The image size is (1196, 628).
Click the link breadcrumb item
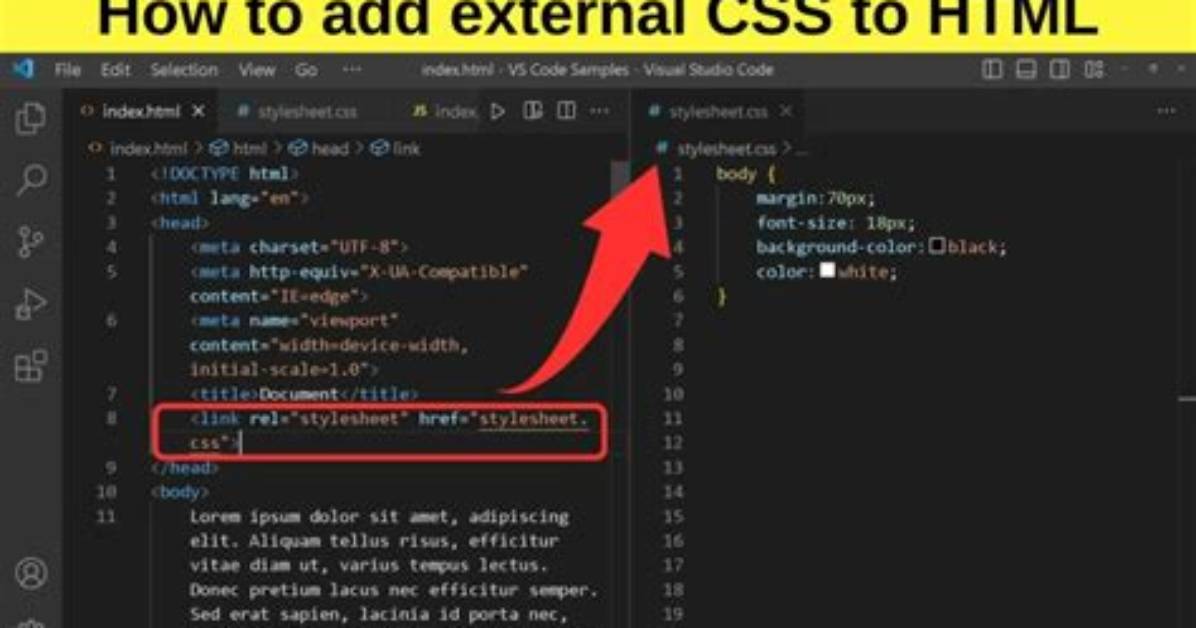396,149
